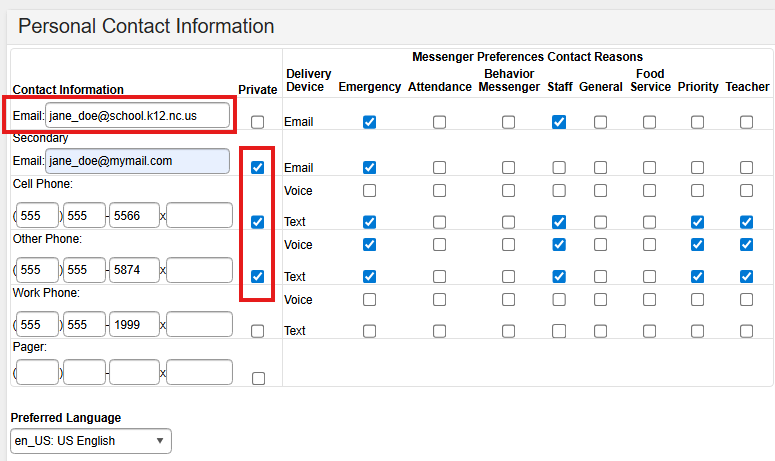Image resolution: width=775 pixels, height=461 pixels.
Task: Uncheck Private checkbox for Cell Phone
Action: (x=258, y=222)
